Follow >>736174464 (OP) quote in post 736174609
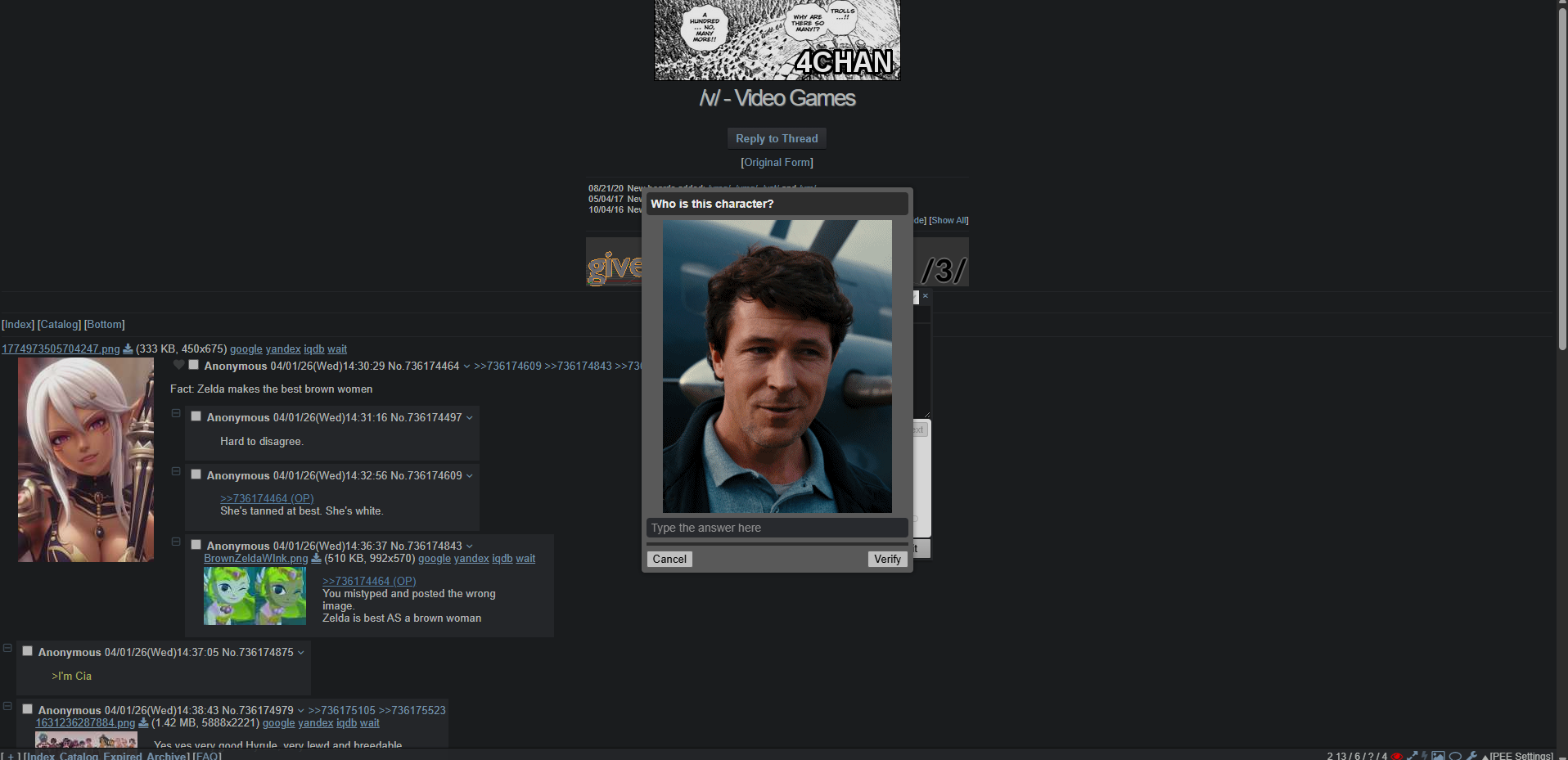The width and height of the screenshot is (1568, 760). (267, 498)
